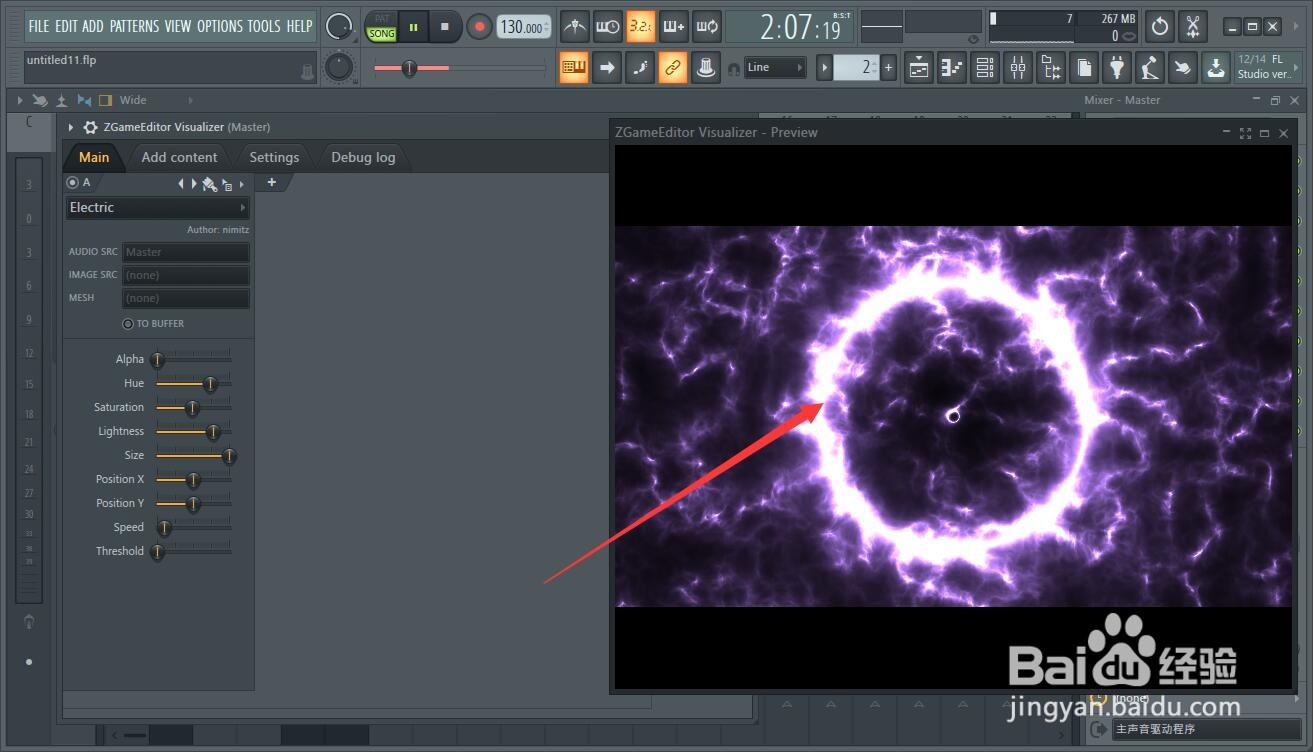Toggle auto-scrolling arrow icon
Image resolution: width=1313 pixels, height=752 pixels.
coord(607,68)
